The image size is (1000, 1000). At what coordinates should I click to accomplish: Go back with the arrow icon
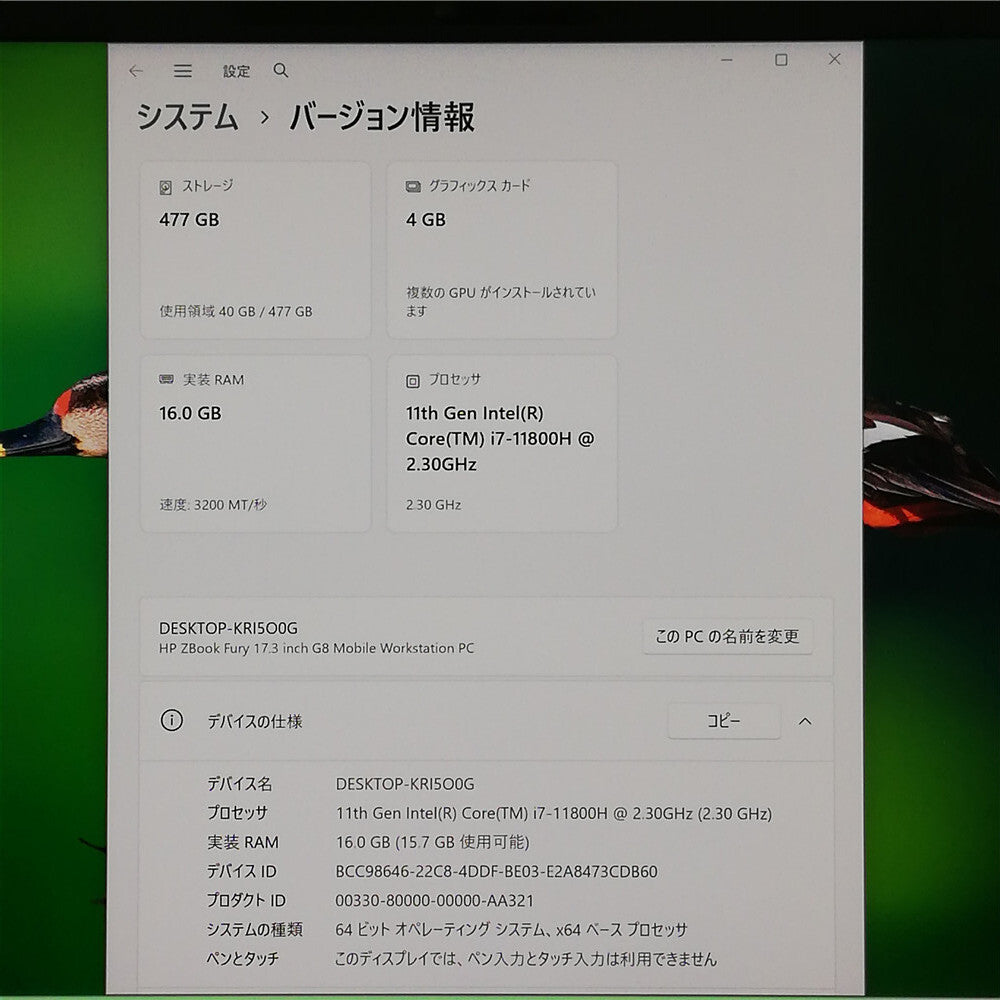[136, 71]
